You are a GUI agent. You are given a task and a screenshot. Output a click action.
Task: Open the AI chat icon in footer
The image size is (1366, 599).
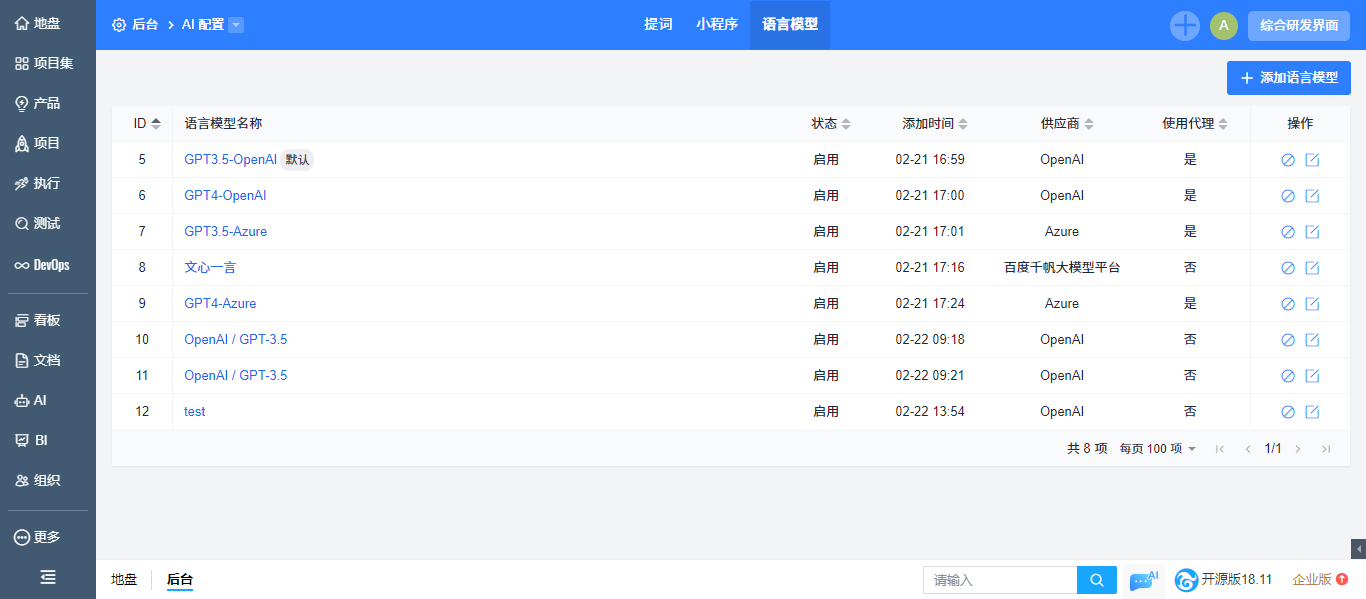(x=1143, y=580)
